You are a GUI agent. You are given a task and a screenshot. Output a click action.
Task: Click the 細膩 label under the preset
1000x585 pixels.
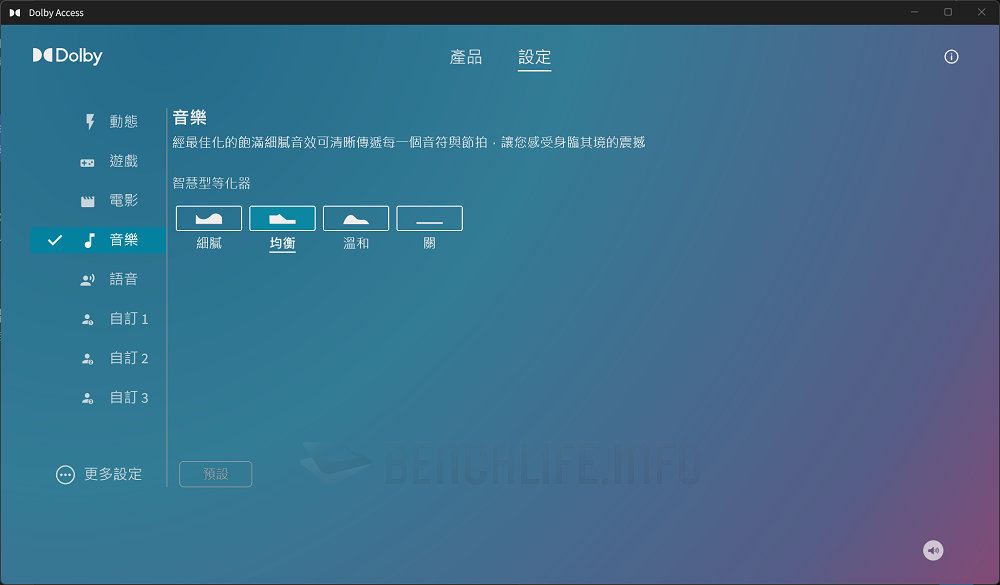(x=209, y=243)
